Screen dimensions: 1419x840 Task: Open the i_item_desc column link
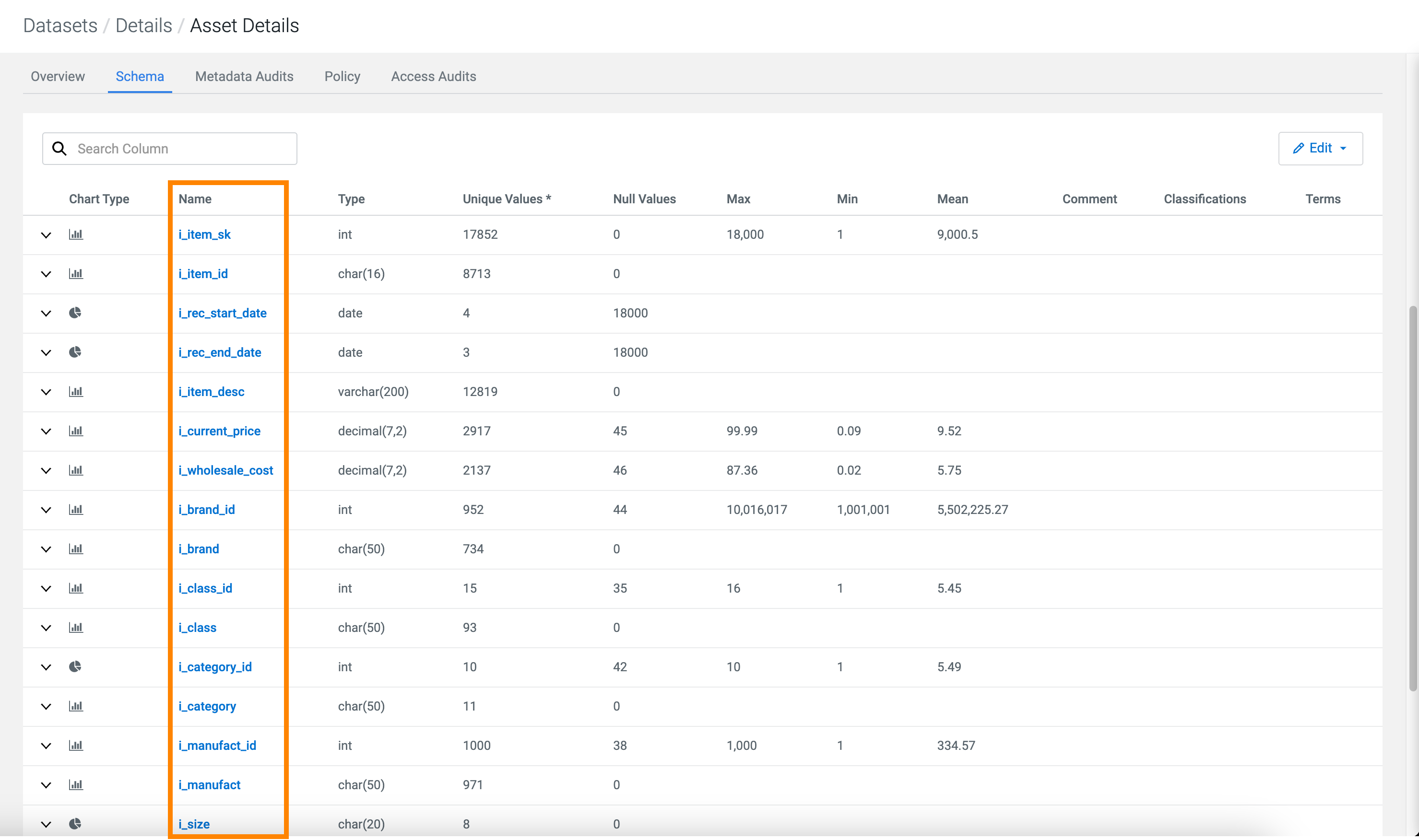click(211, 392)
